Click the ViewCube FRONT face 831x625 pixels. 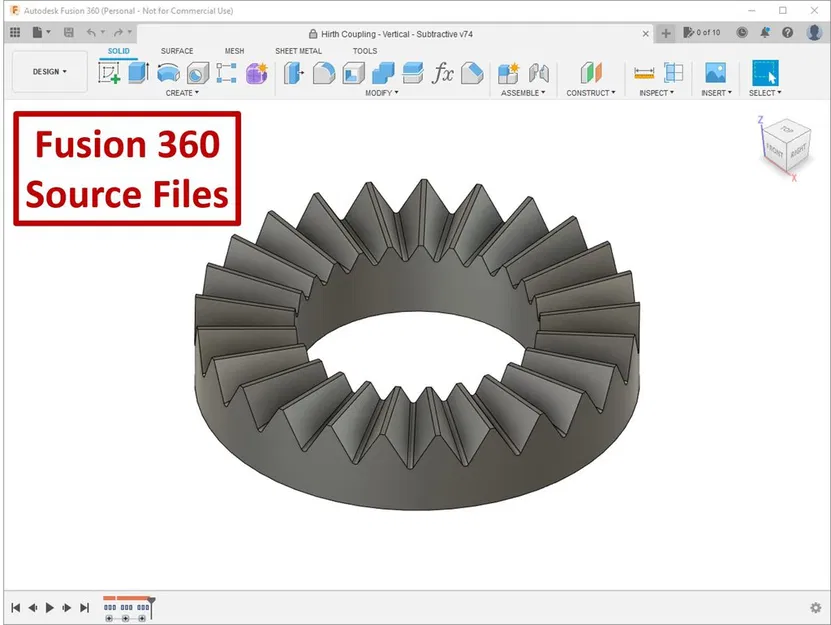(x=775, y=151)
